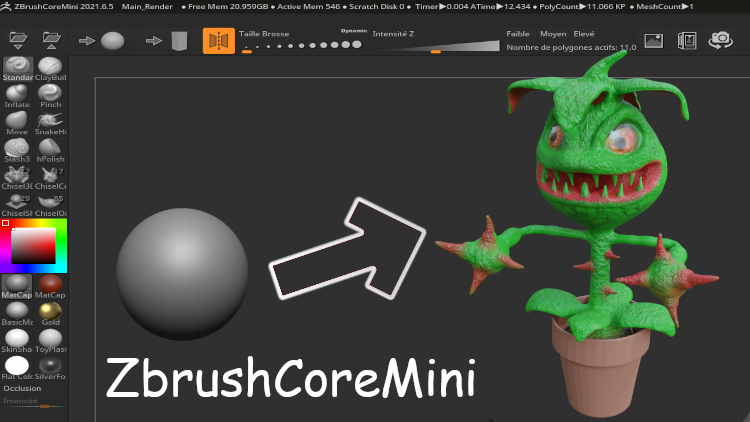Select the Slash3 brush

tap(17, 148)
